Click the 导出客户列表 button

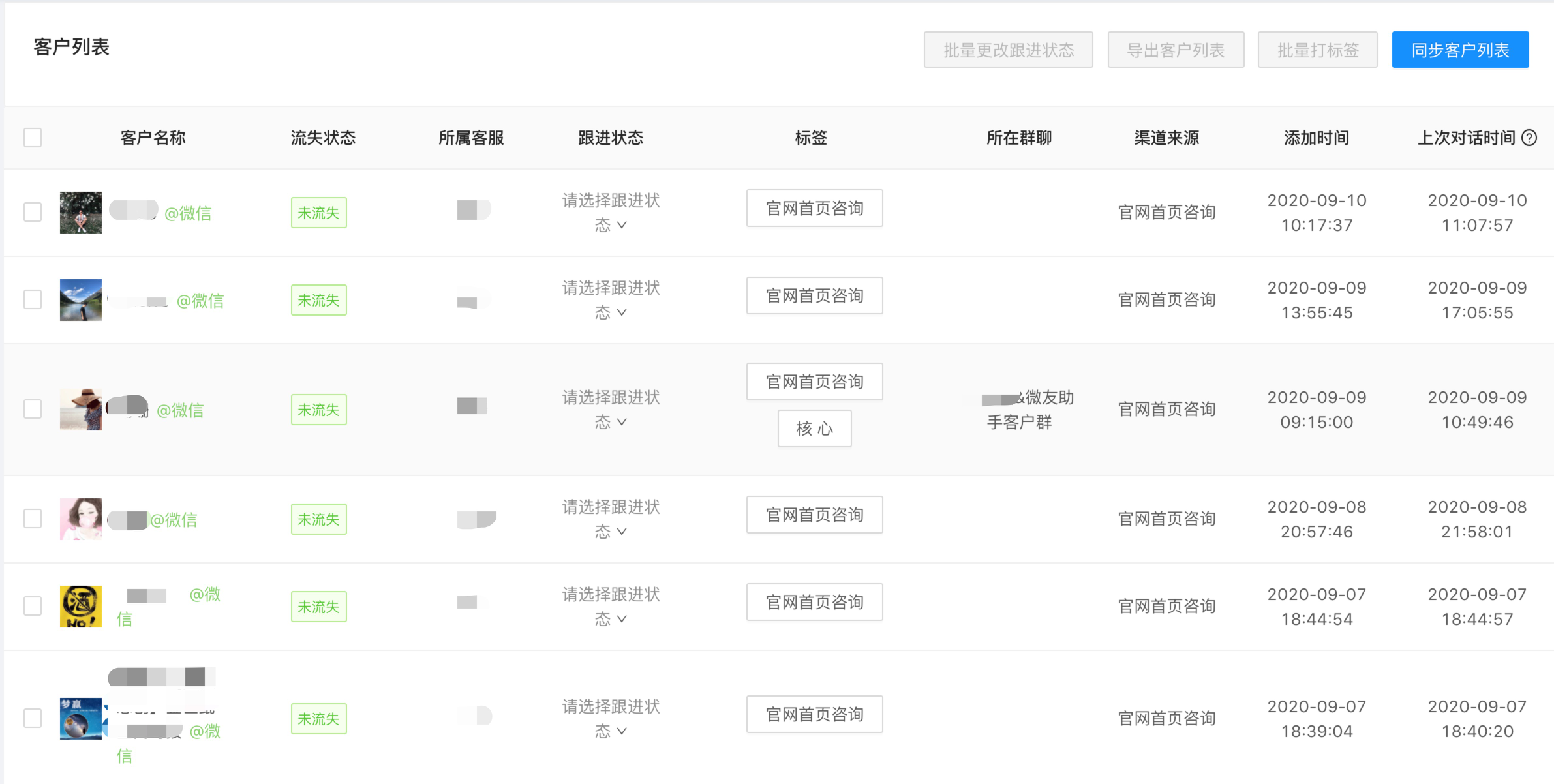(1176, 50)
